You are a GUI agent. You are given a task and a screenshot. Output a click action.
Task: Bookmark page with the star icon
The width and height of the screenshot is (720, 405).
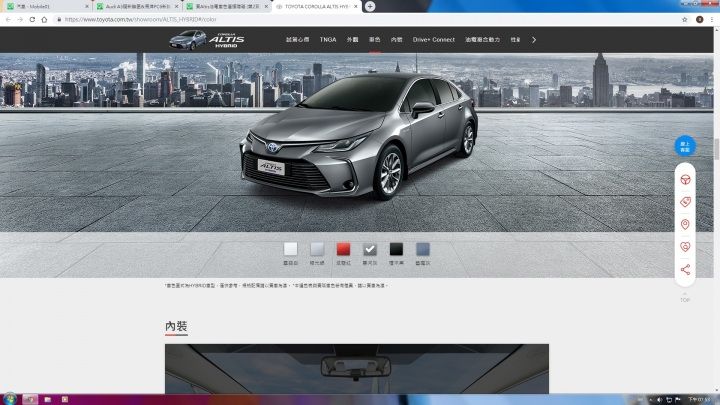pyautogui.click(x=685, y=20)
